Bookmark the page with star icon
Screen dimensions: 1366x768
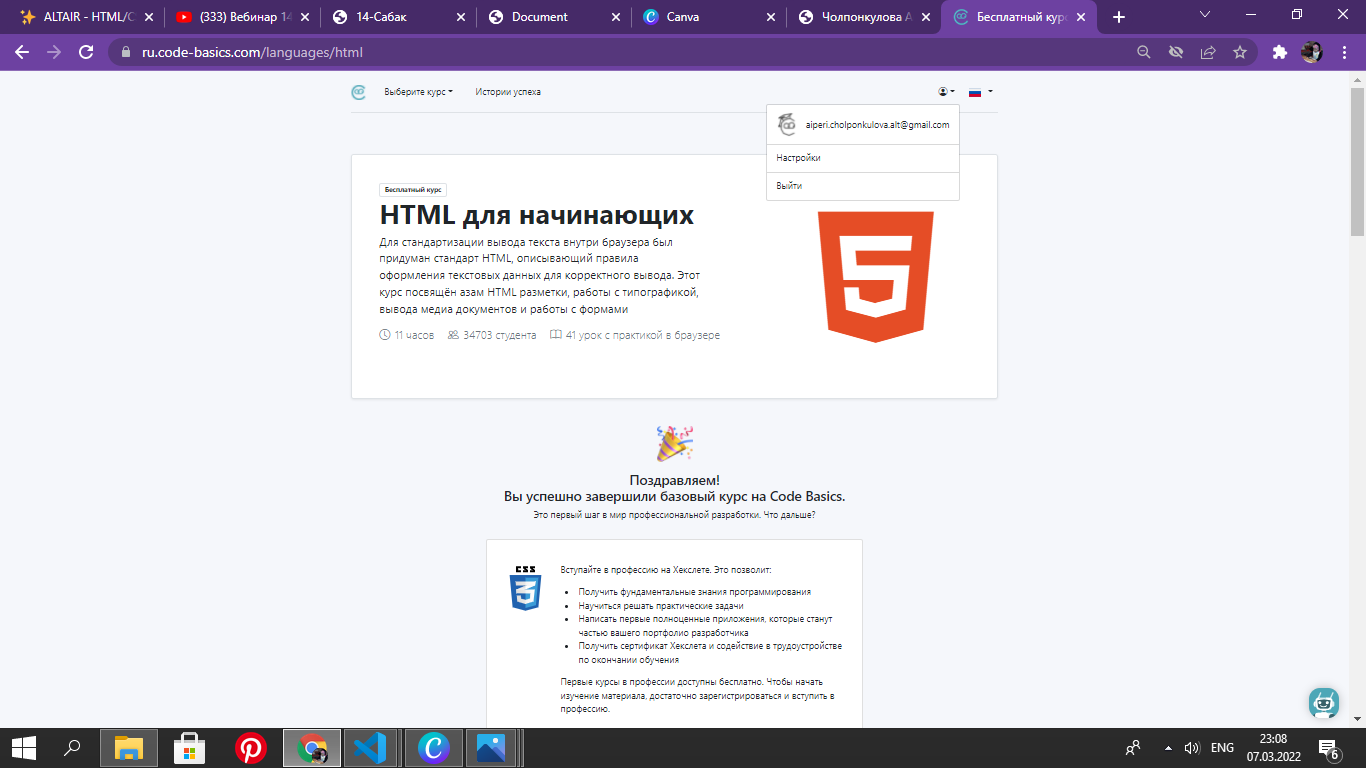coord(1240,52)
